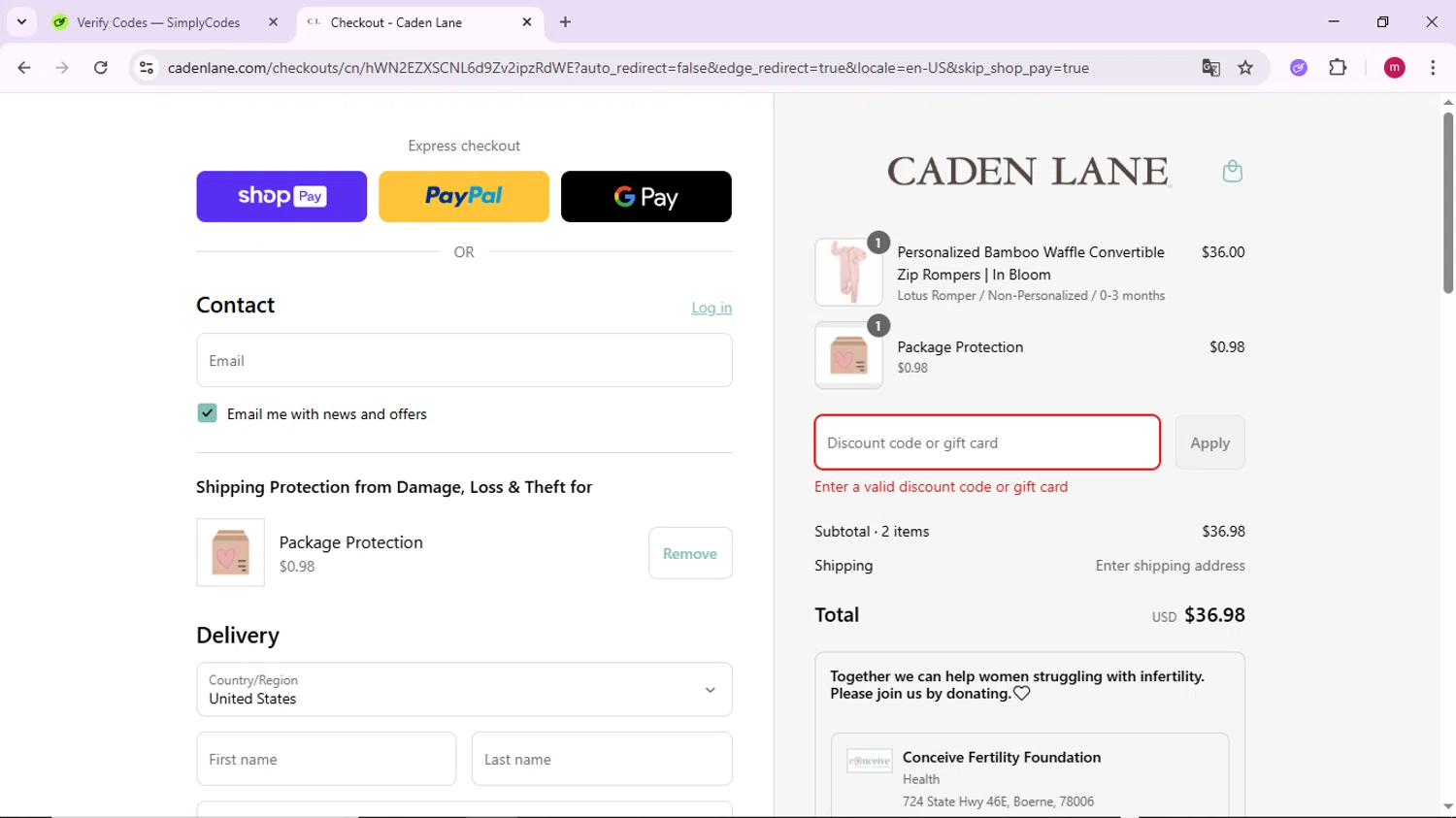The height and width of the screenshot is (818, 1456).
Task: Uncheck Email me with news and offers
Action: click(x=207, y=413)
